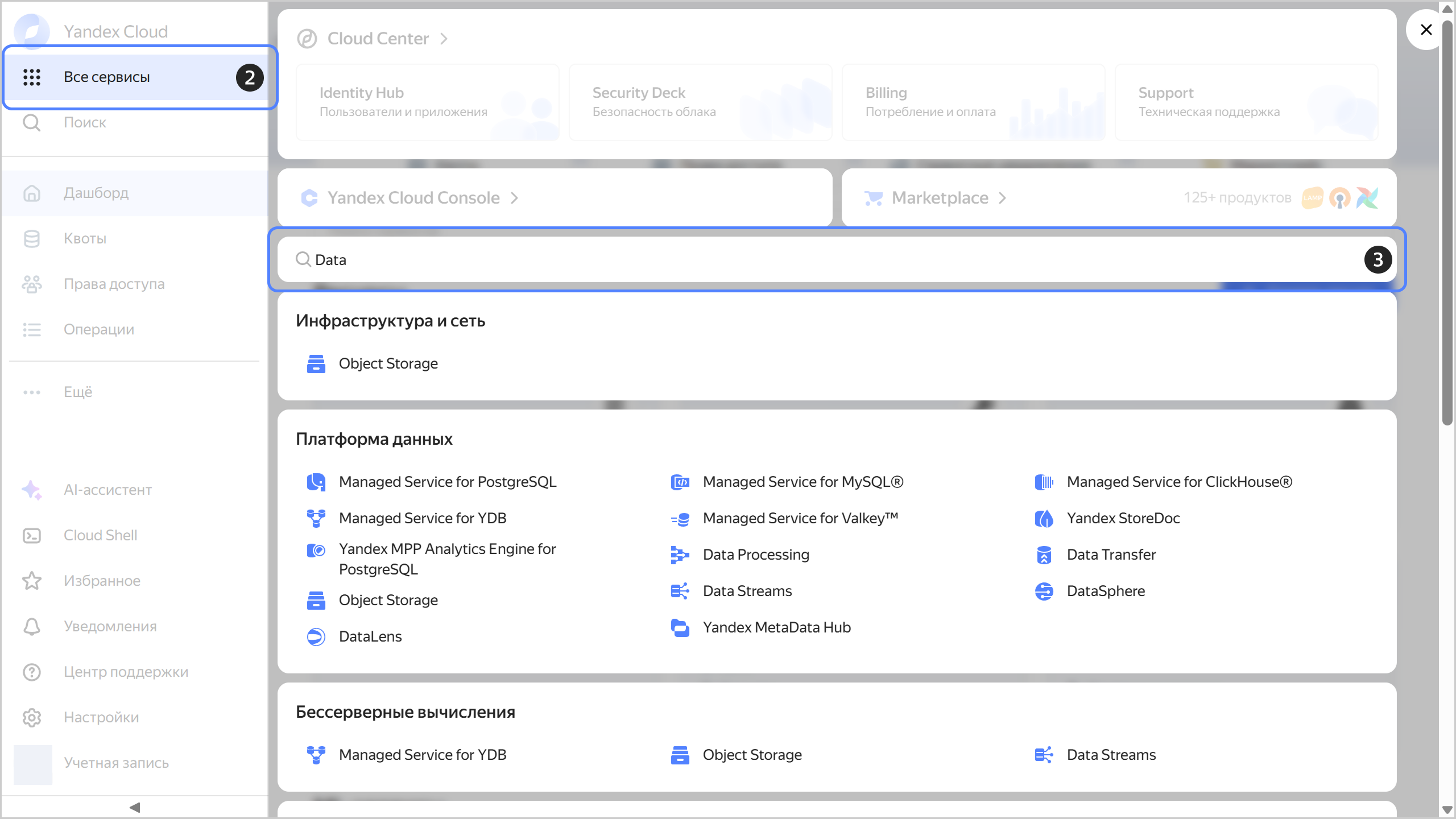Click the DataLens service icon

[x=316, y=636]
